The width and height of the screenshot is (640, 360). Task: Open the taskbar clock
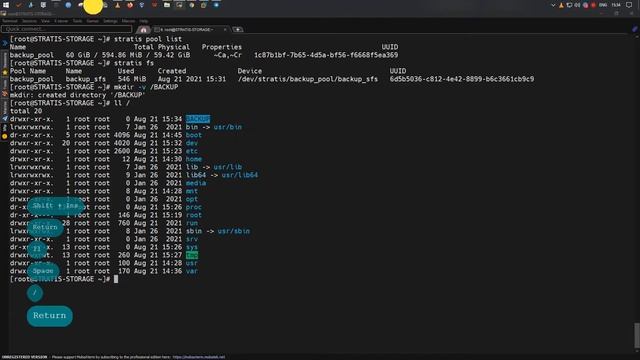pos(616,5)
